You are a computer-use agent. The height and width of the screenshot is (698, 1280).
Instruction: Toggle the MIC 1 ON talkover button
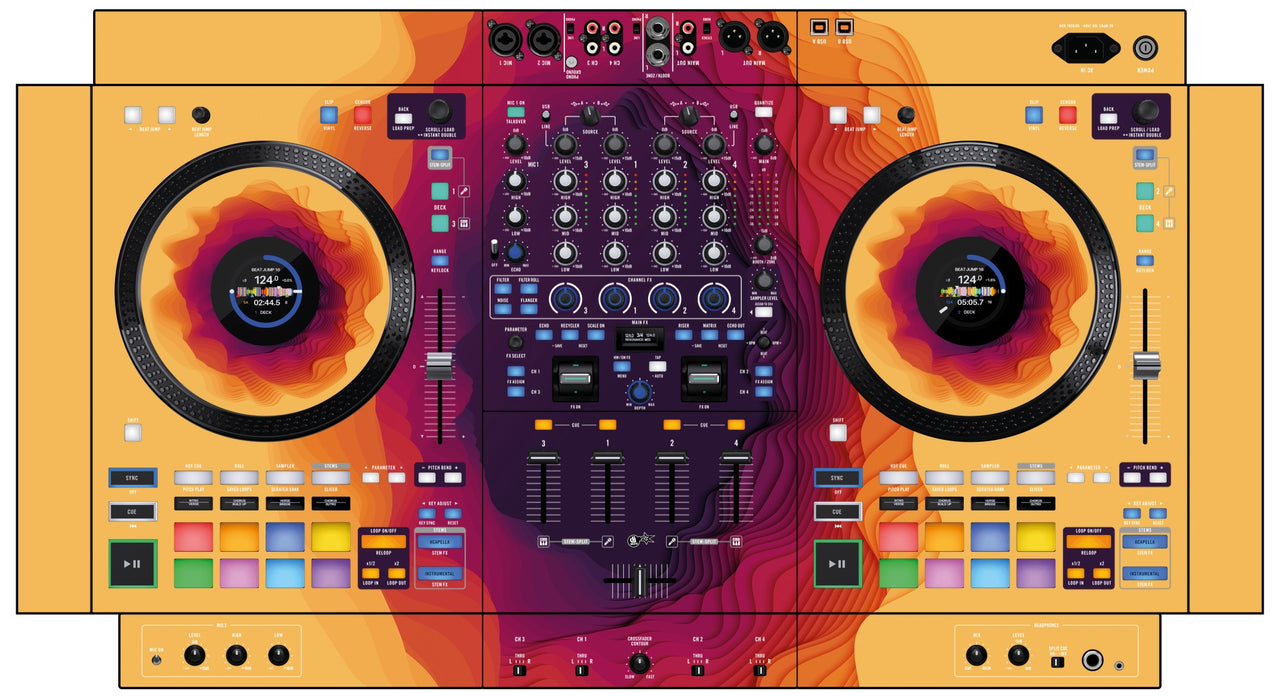click(515, 112)
